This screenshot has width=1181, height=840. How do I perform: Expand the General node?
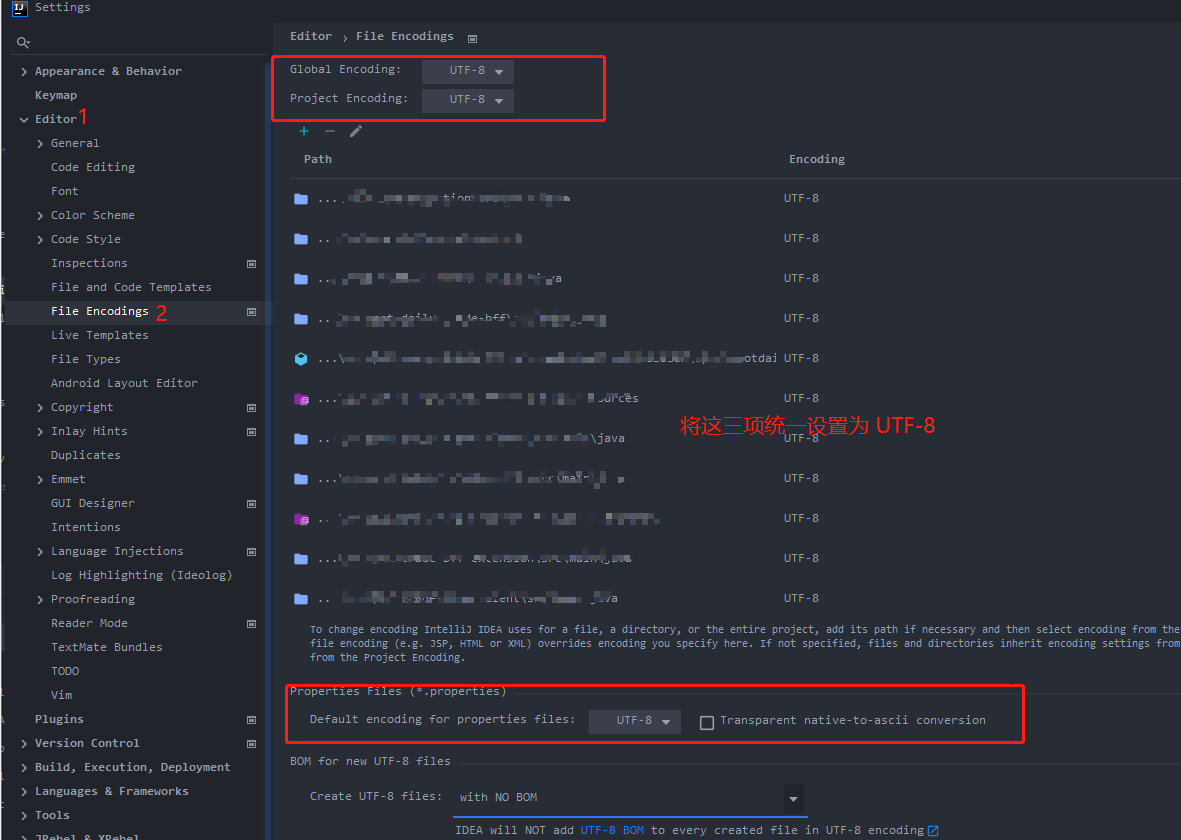[40, 143]
